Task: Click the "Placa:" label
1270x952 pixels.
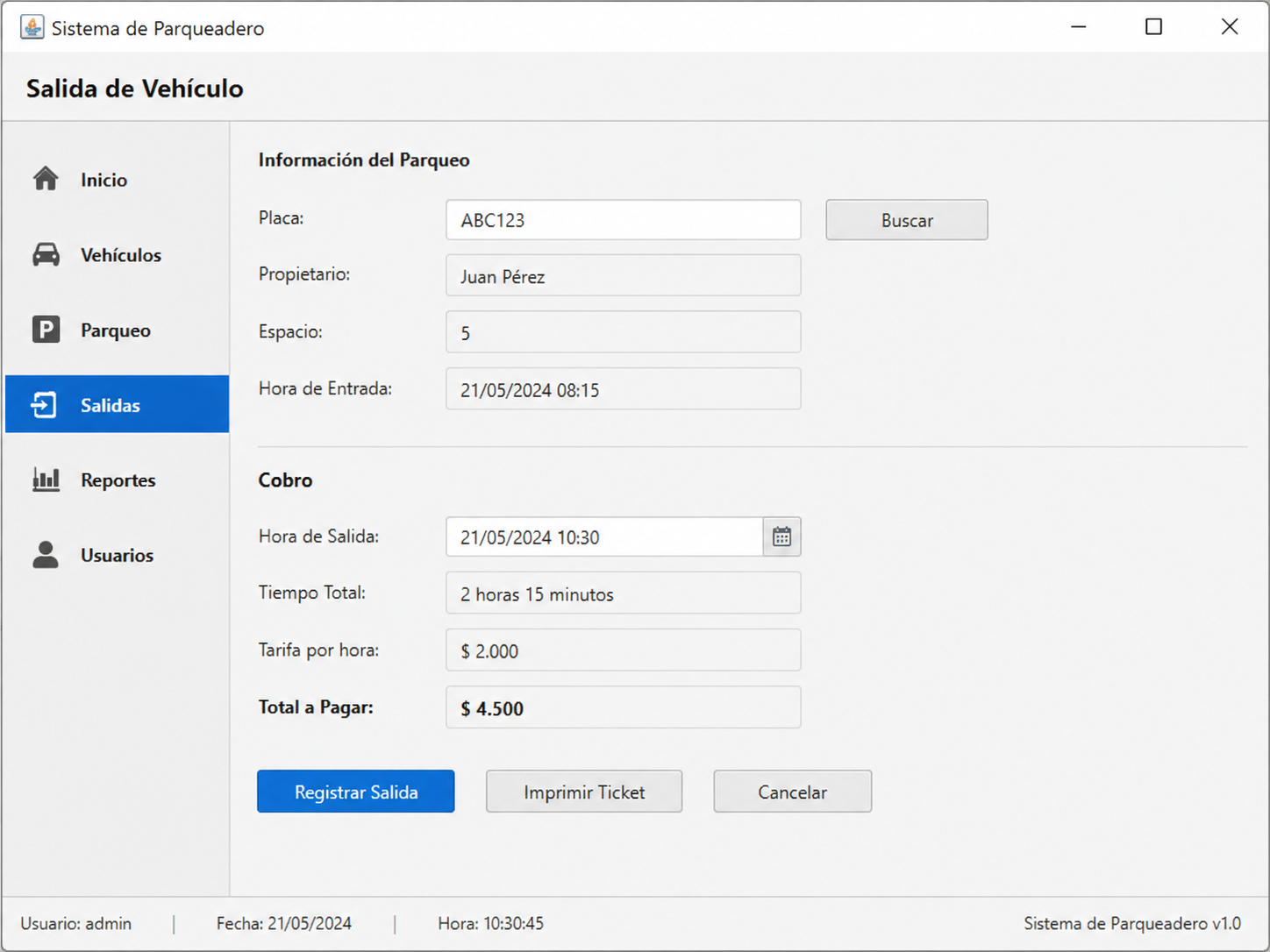Action: tap(282, 217)
